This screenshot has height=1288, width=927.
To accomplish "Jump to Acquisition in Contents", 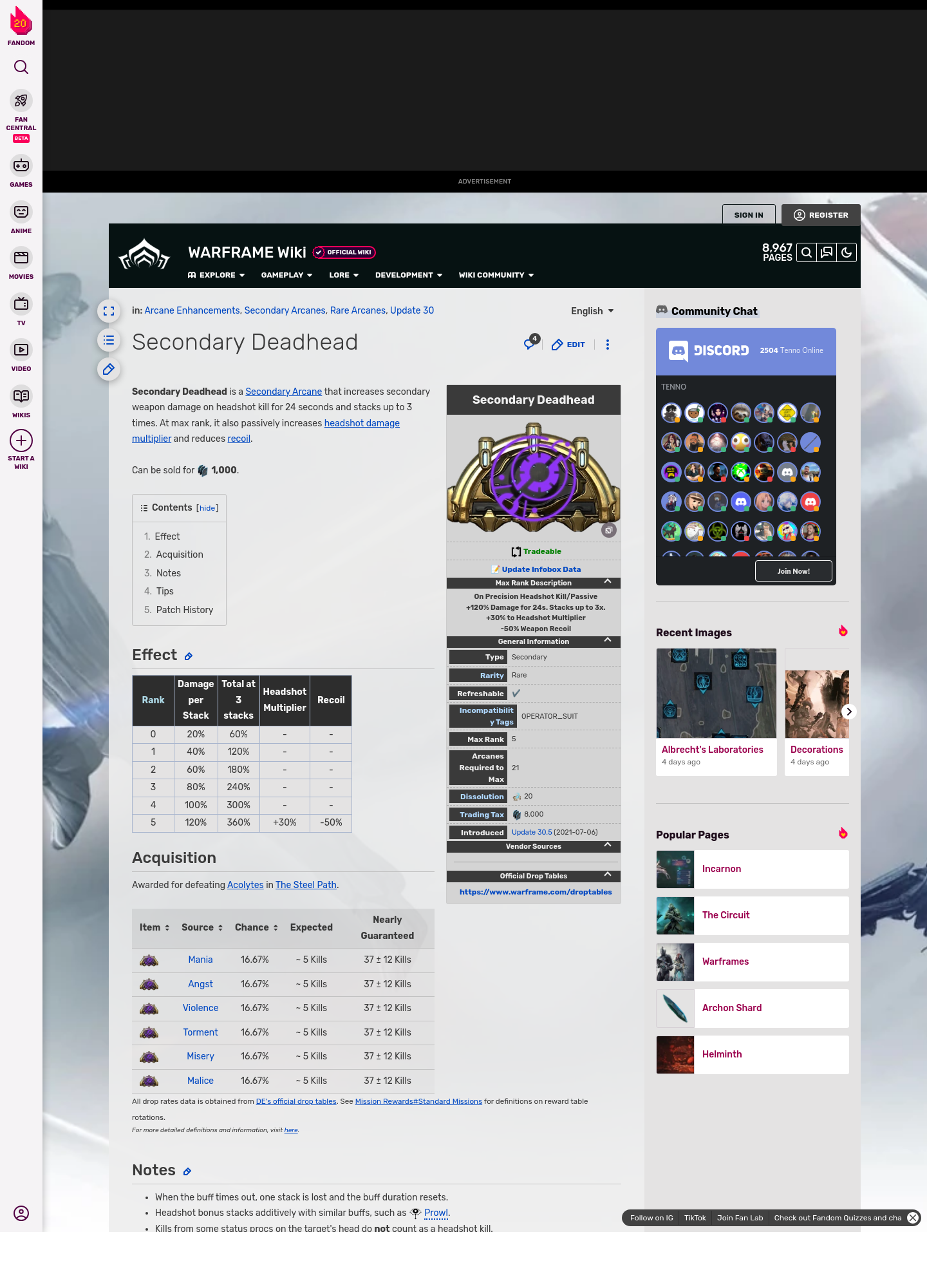I will (x=180, y=554).
